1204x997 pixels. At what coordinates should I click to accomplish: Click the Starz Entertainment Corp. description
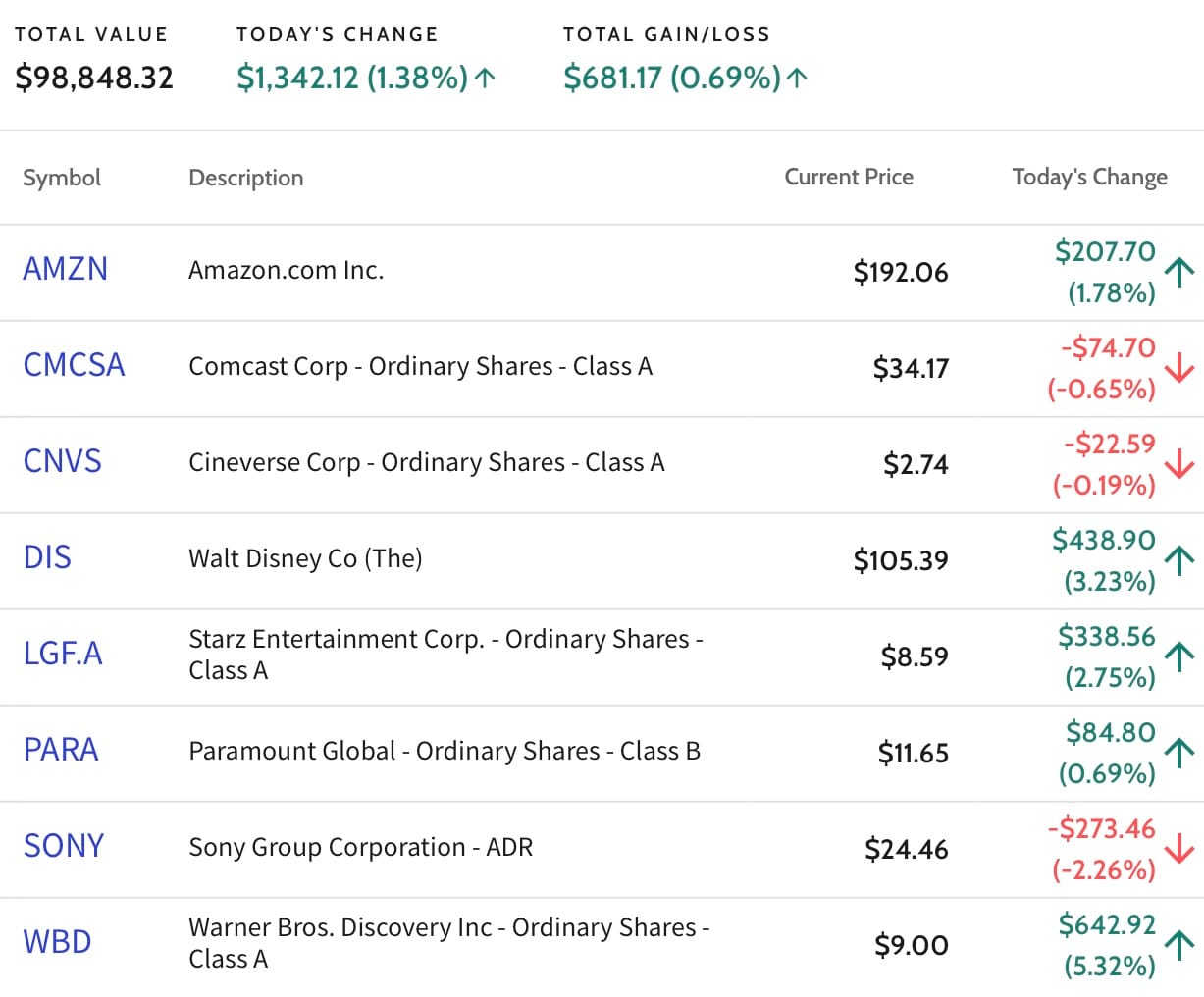(445, 655)
